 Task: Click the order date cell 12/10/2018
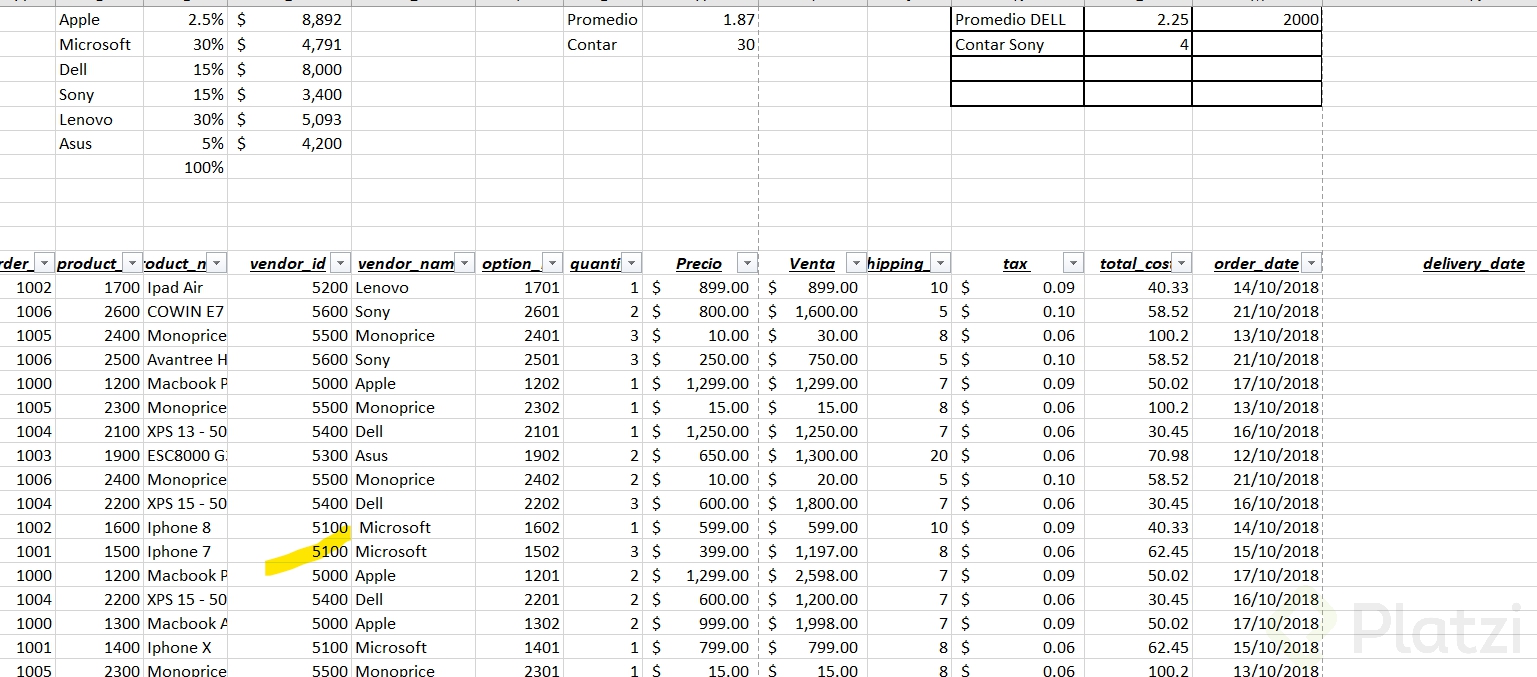pyautogui.click(x=1257, y=455)
